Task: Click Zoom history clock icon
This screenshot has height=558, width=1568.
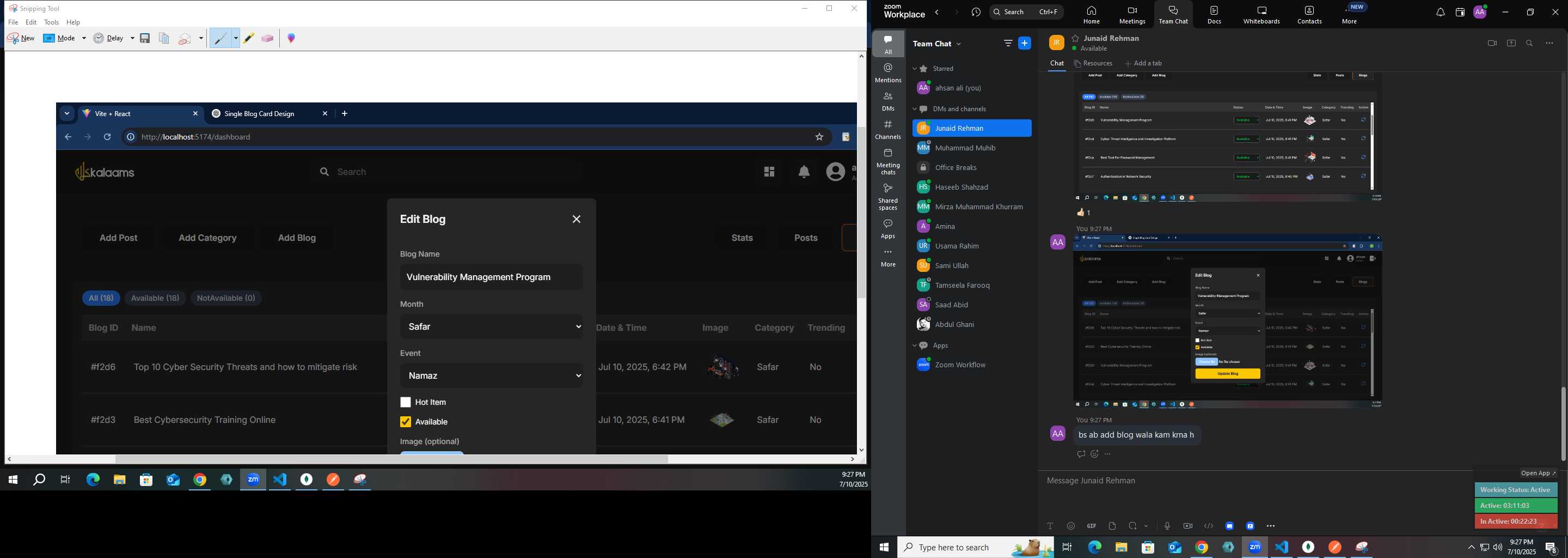Action: click(976, 12)
